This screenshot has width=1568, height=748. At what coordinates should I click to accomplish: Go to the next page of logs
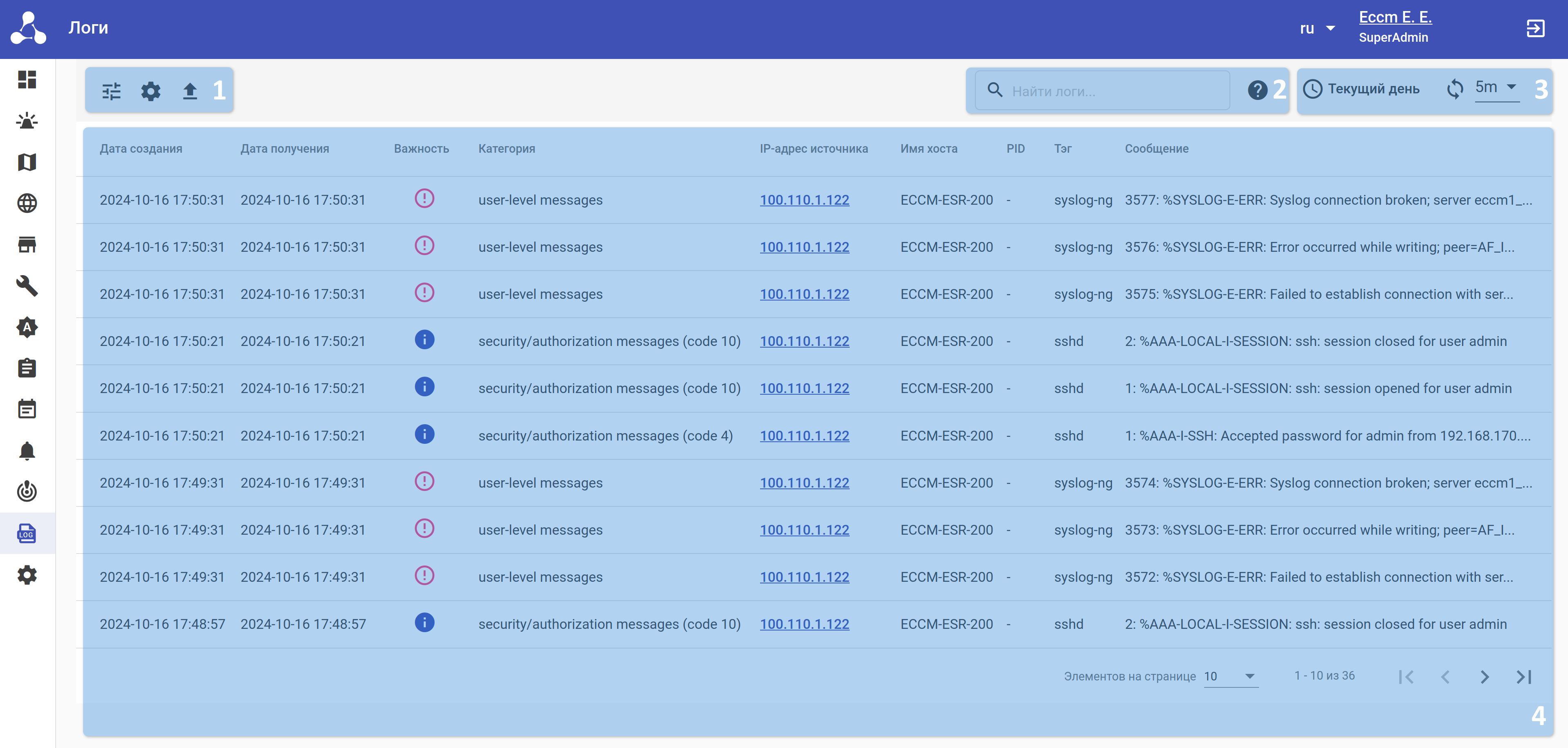[x=1485, y=676]
